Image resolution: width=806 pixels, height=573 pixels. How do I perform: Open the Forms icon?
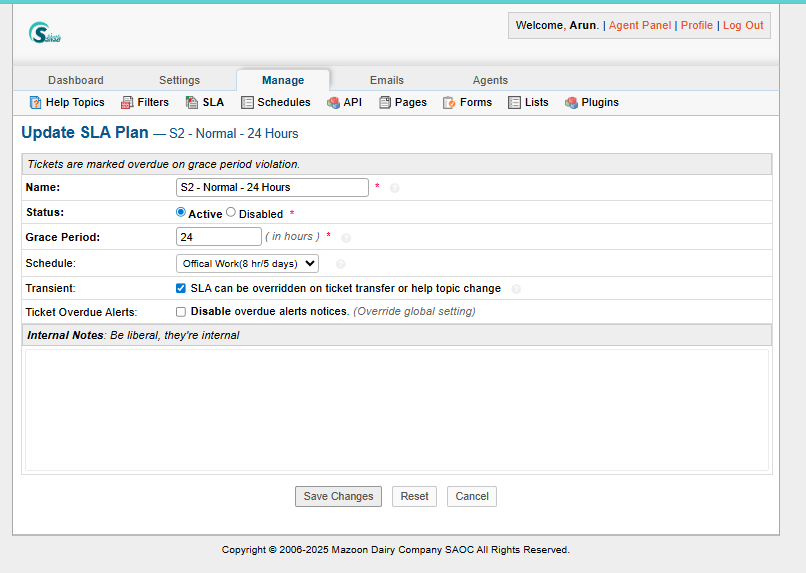pos(450,103)
